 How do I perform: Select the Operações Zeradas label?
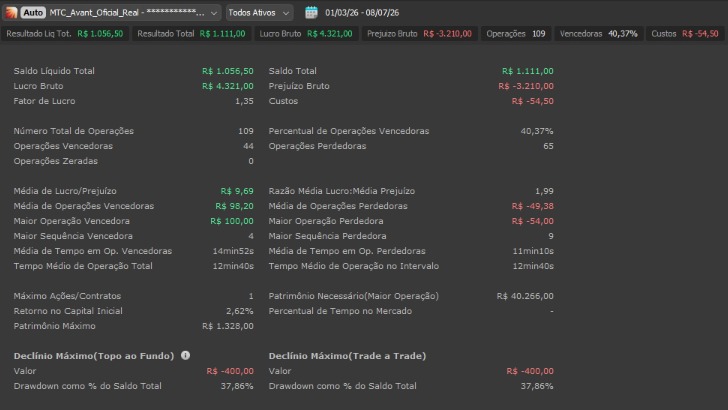click(56, 161)
